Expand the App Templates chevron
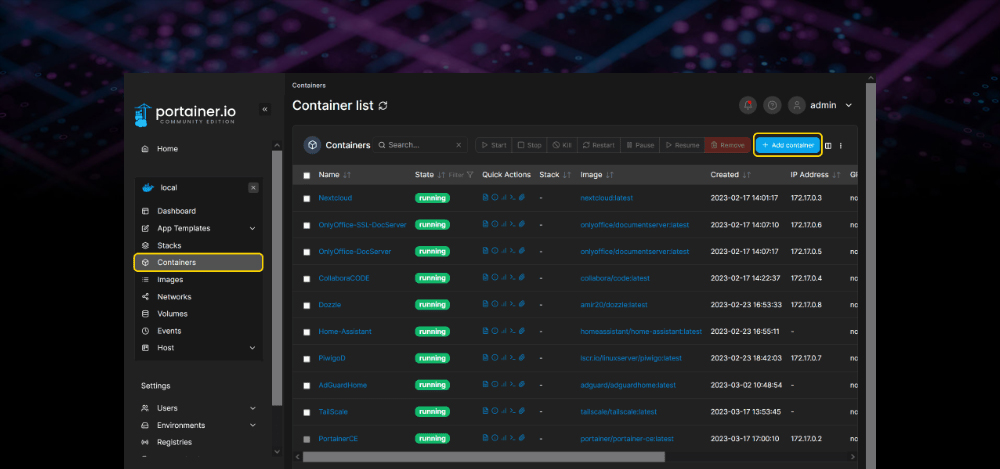This screenshot has width=1000, height=469. [253, 228]
